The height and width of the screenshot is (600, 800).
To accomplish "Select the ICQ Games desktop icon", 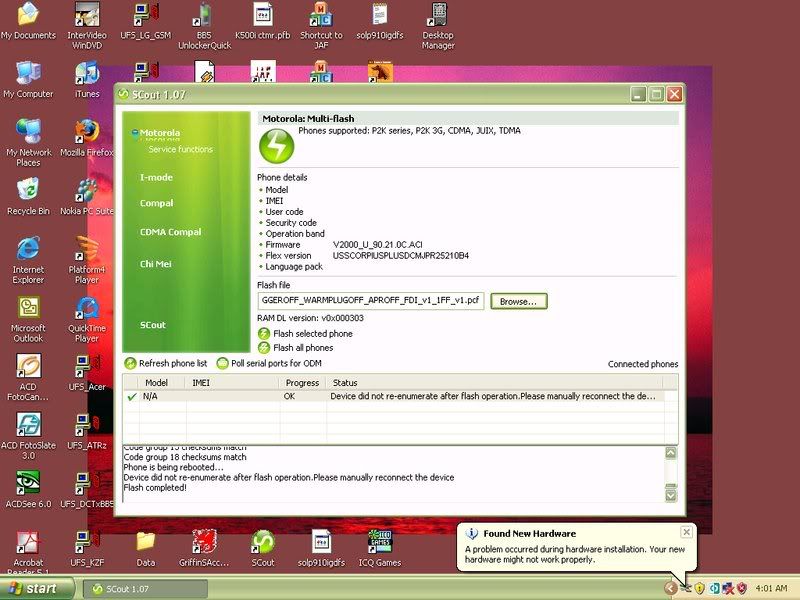I will tap(380, 549).
